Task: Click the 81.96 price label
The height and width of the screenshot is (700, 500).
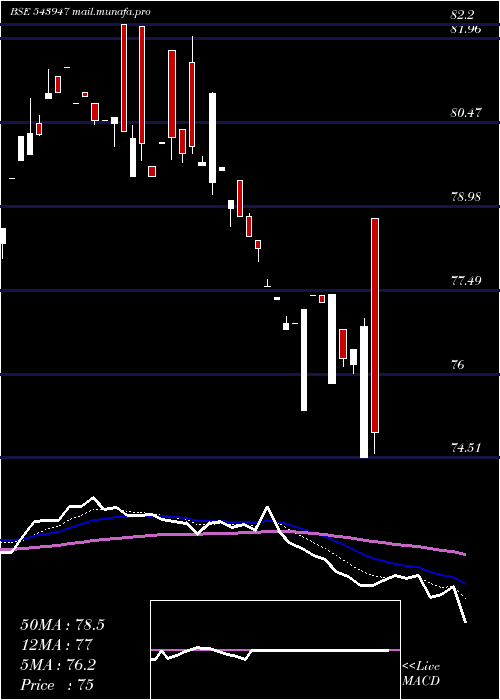Action: pos(466,30)
